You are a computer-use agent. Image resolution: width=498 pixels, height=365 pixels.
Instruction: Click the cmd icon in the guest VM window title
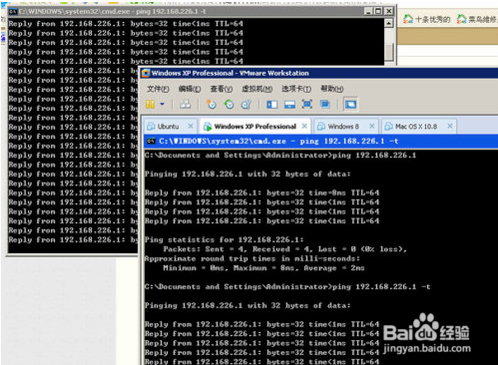151,141
